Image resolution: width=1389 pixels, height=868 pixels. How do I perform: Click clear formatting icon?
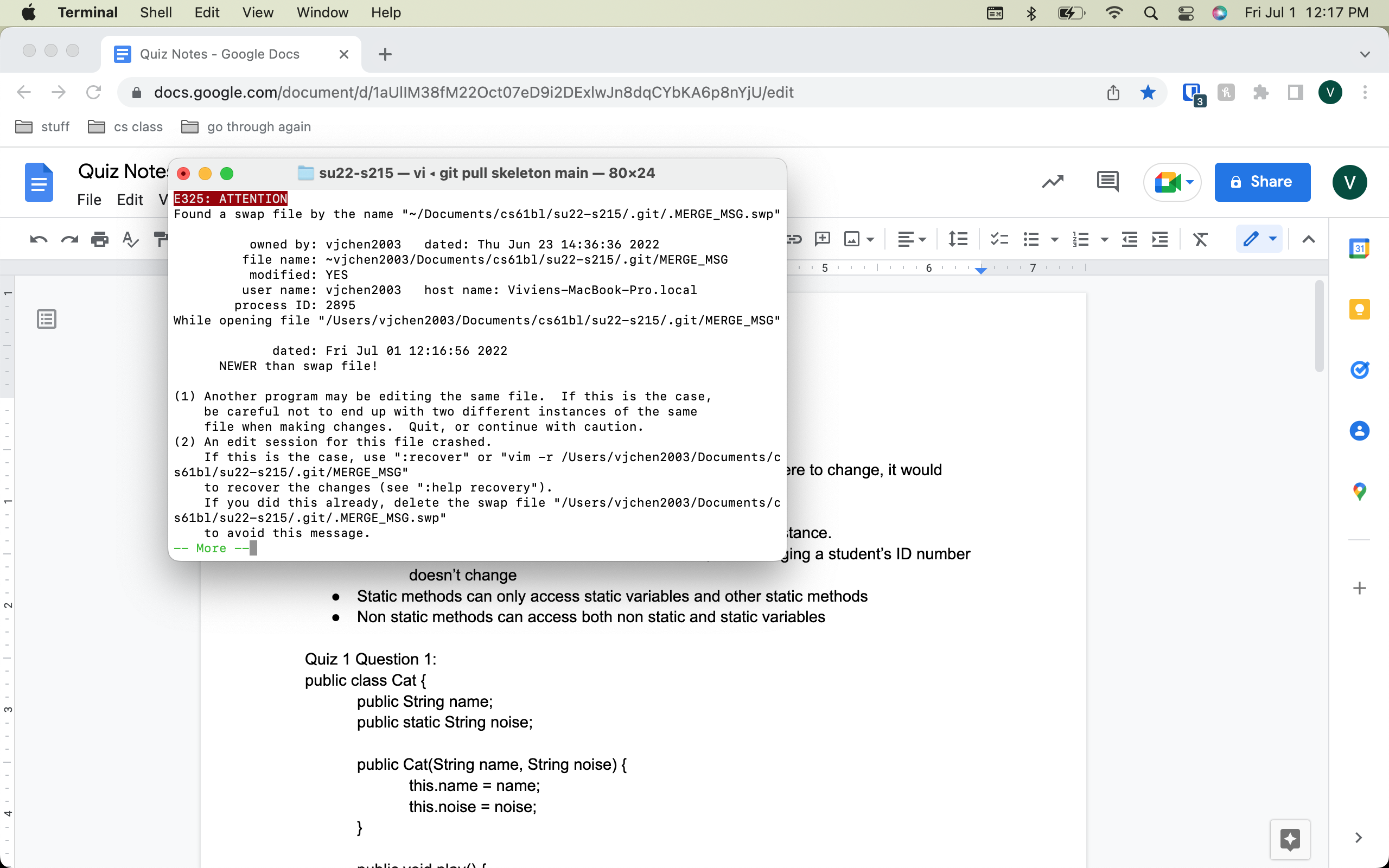tap(1200, 239)
